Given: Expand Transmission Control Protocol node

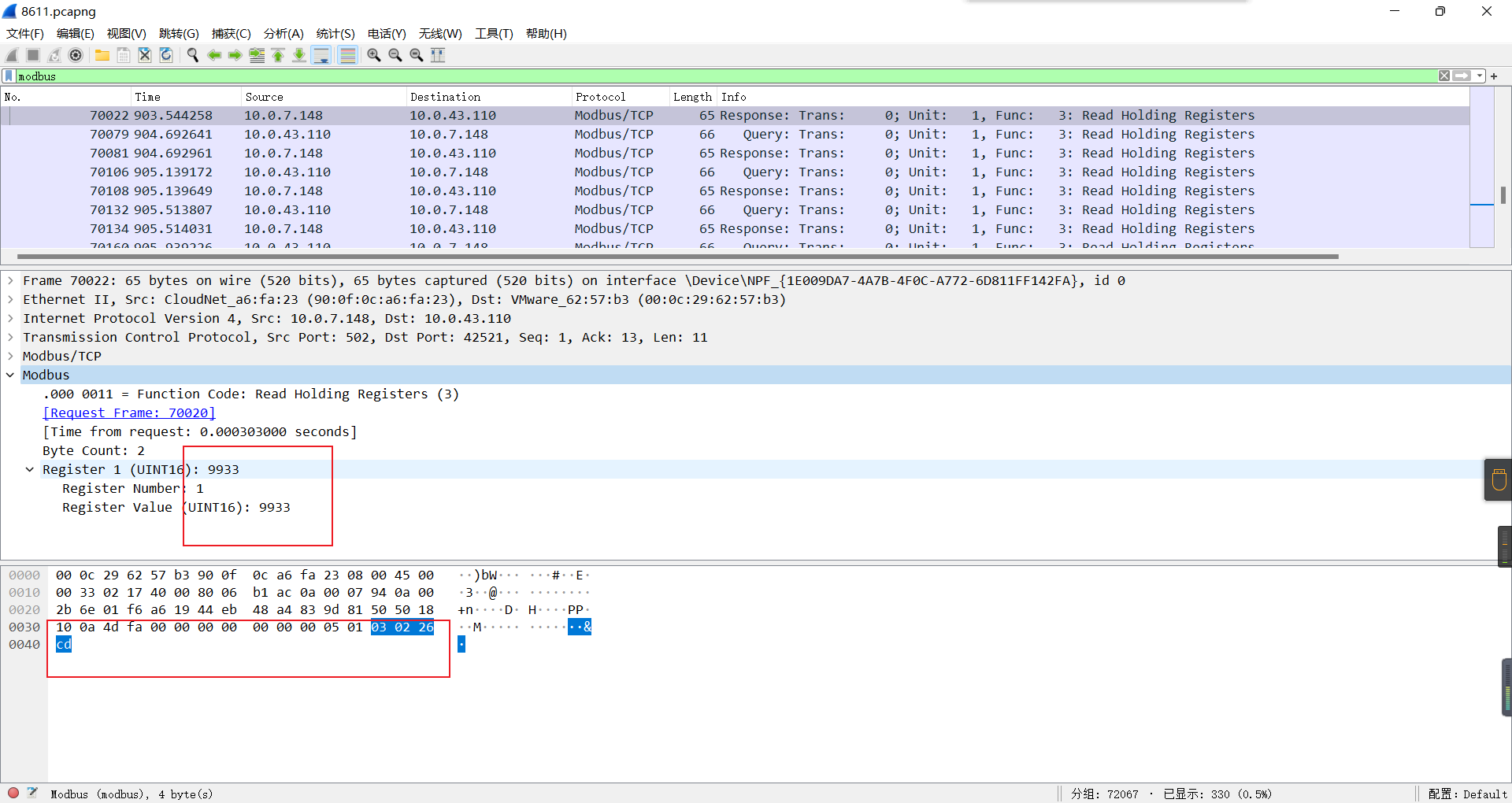Looking at the screenshot, I should point(10,337).
